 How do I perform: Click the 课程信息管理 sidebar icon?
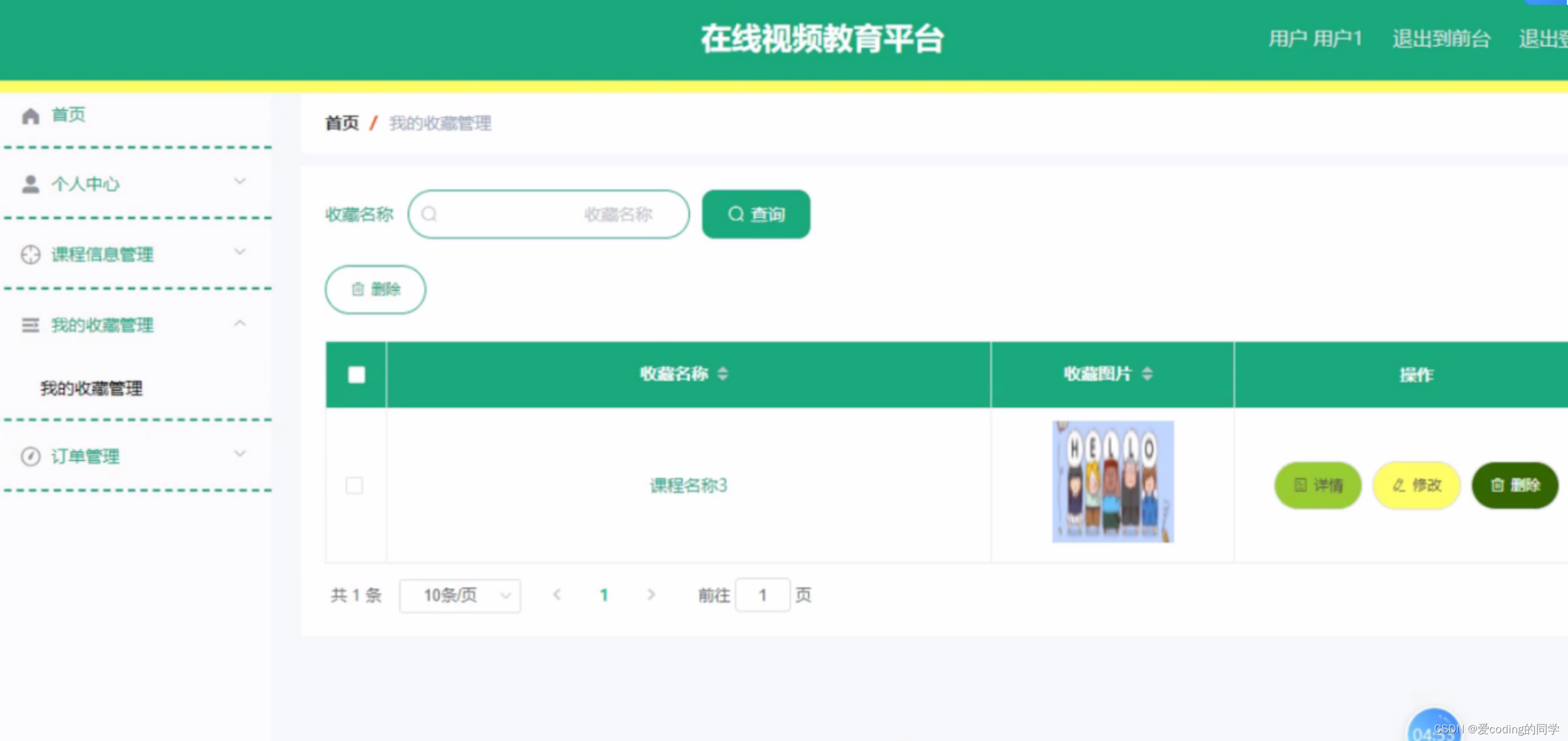[30, 254]
